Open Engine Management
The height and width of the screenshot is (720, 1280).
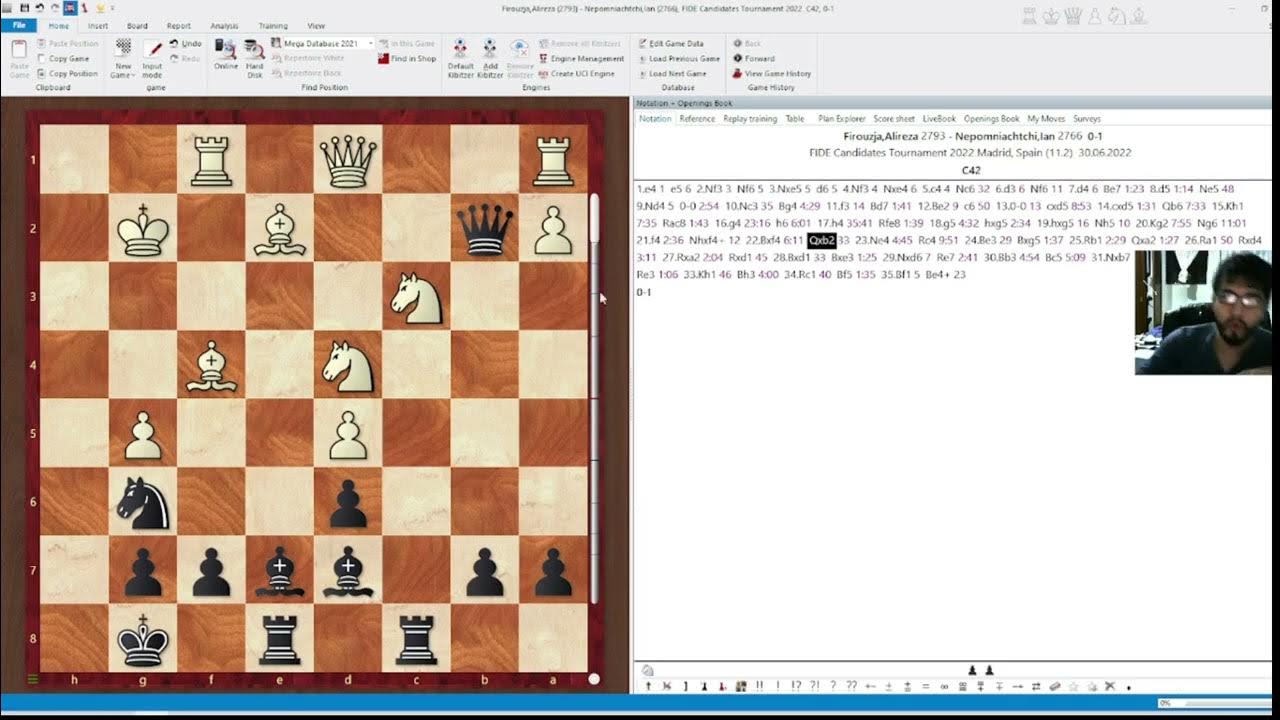pyautogui.click(x=580, y=59)
